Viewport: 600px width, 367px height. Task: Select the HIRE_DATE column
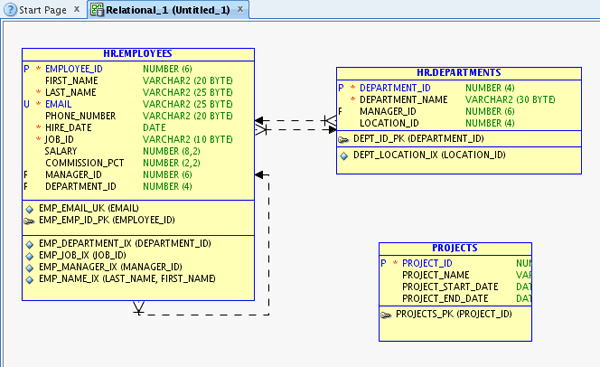pyautogui.click(x=68, y=128)
